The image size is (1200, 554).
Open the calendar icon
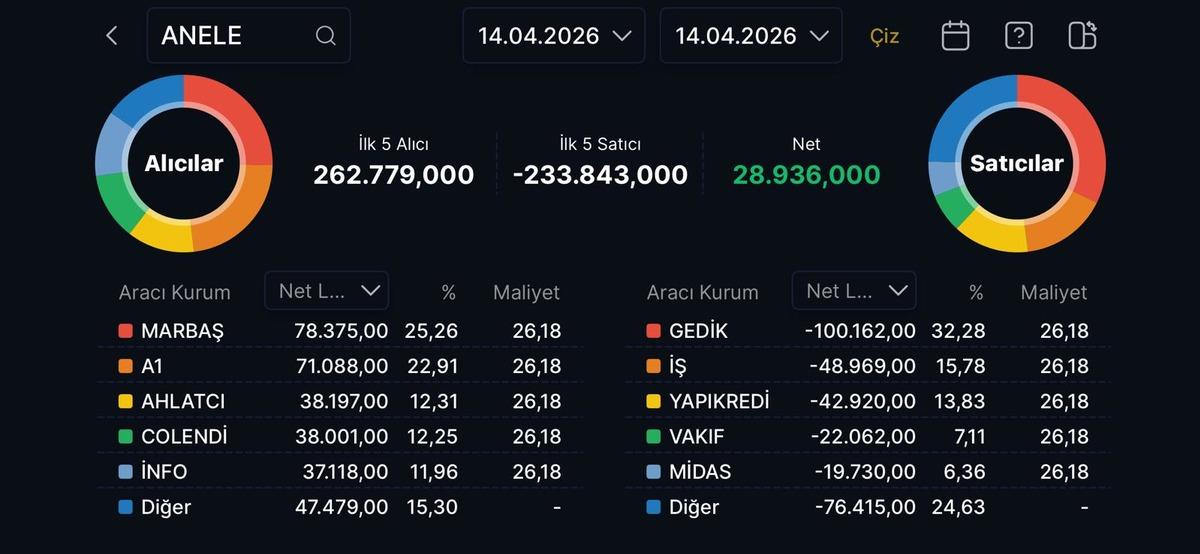pos(955,36)
